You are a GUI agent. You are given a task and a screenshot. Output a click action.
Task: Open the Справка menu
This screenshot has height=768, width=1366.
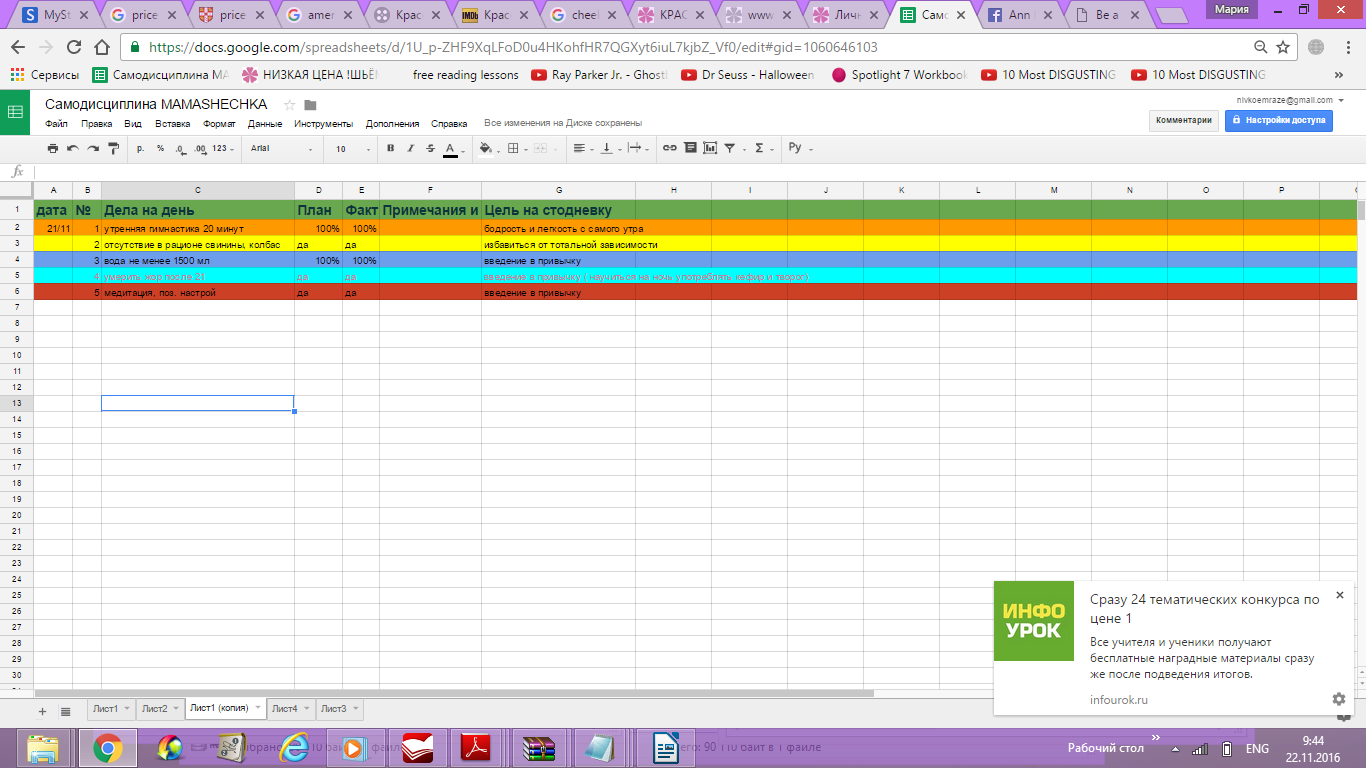[449, 124]
